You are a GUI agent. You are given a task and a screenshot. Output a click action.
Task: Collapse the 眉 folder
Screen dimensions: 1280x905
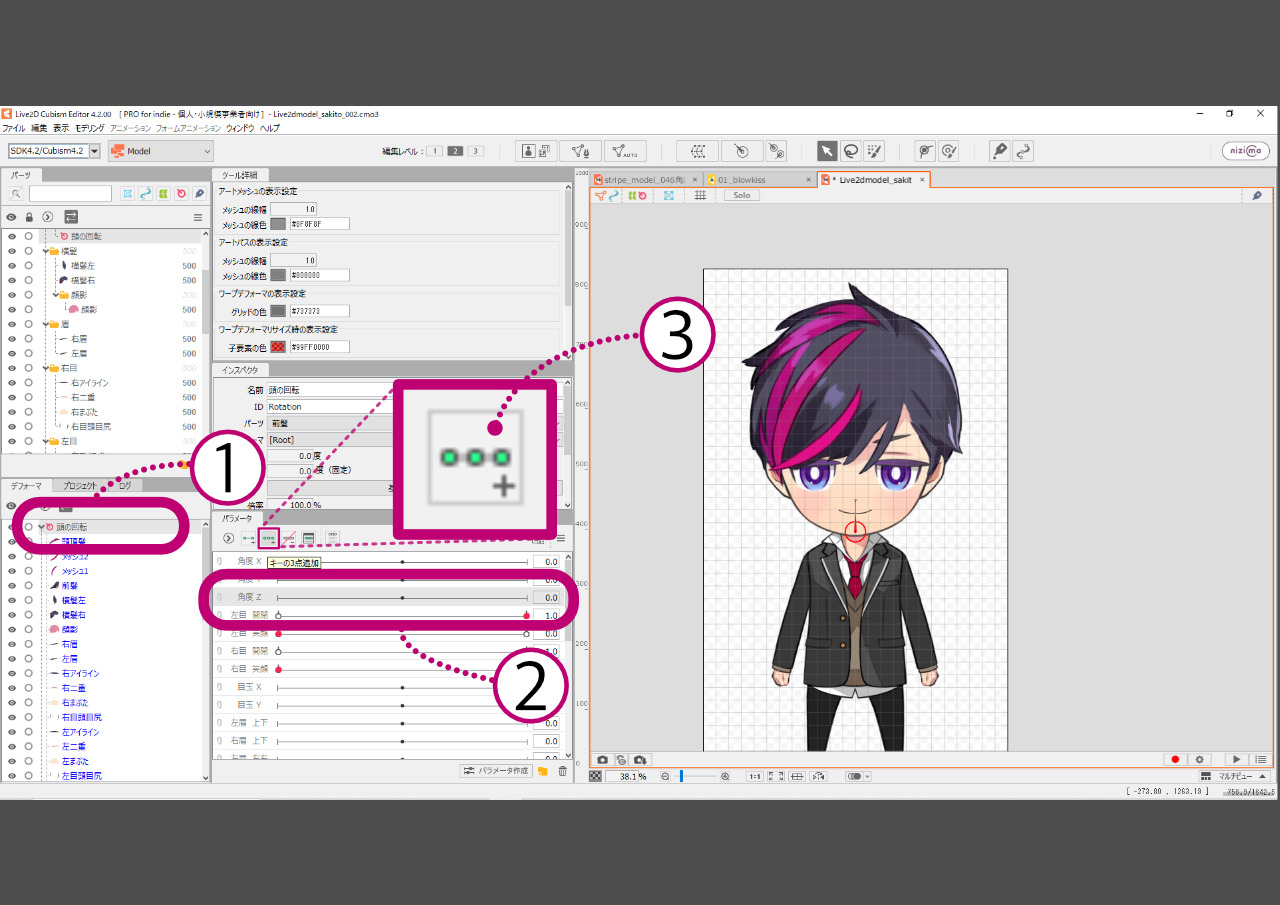46,324
